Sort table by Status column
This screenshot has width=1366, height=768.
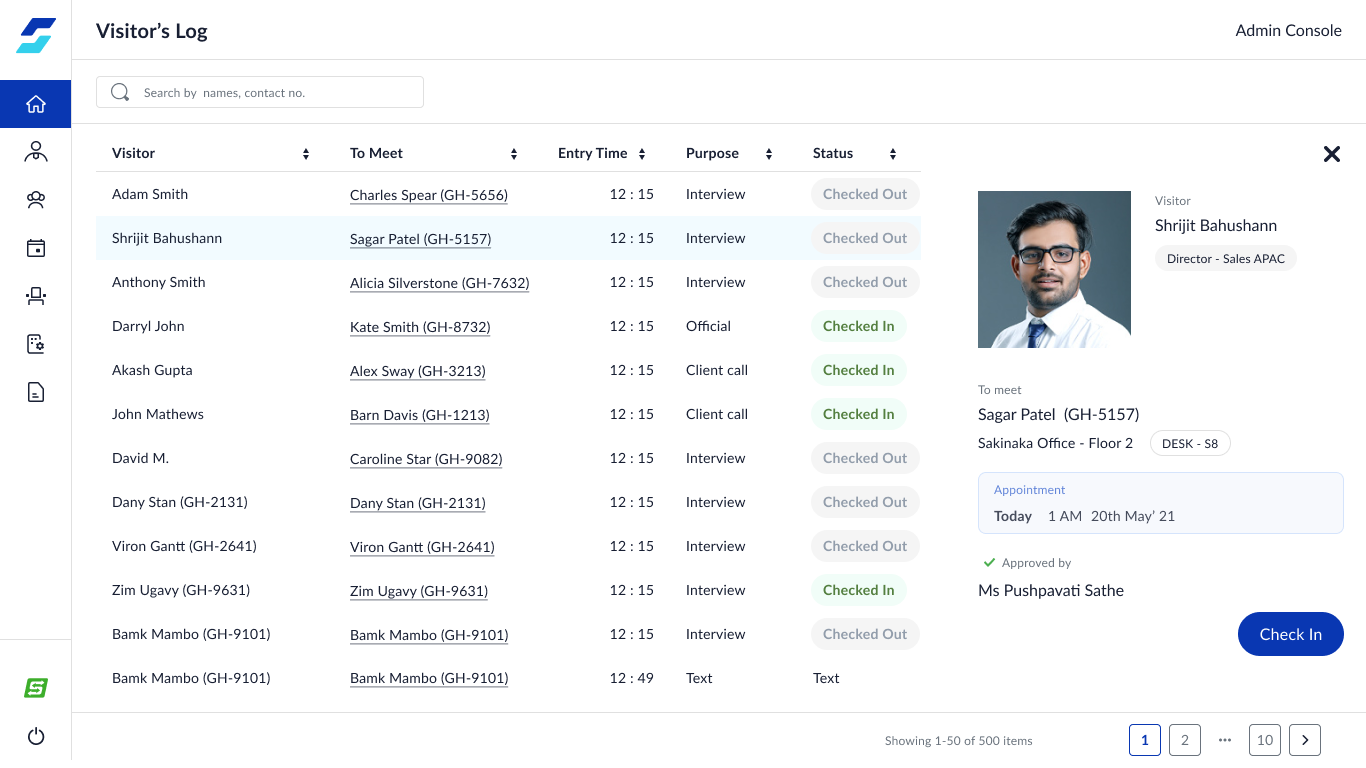(893, 154)
